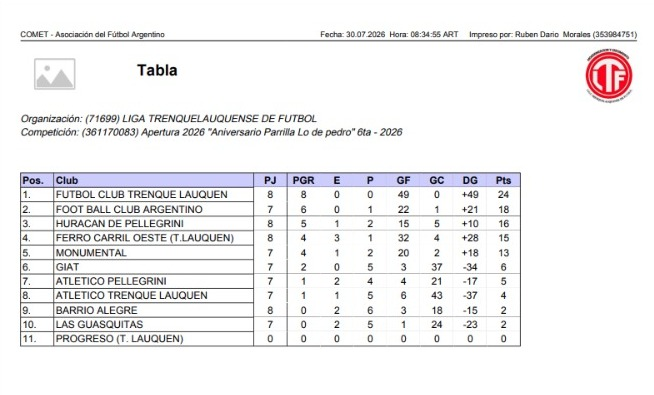654x395 pixels.
Task: Select FUTBOL CLUB TRENQUE LAUQUEN row
Action: coord(270,195)
